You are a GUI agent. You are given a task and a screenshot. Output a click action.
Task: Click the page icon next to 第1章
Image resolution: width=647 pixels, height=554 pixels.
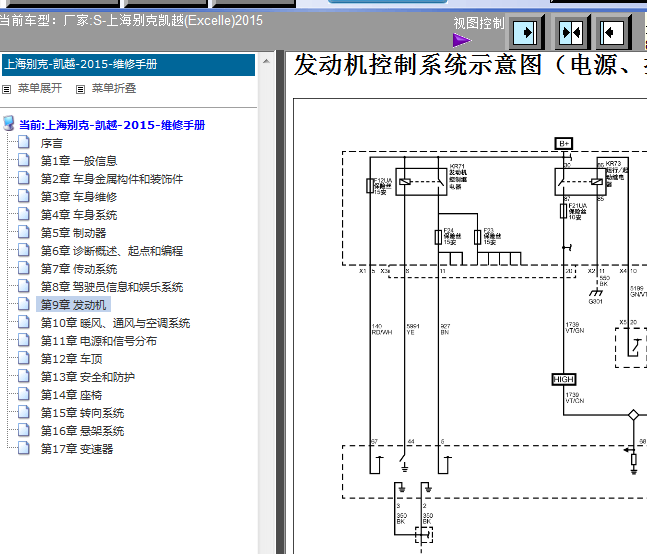[24, 160]
